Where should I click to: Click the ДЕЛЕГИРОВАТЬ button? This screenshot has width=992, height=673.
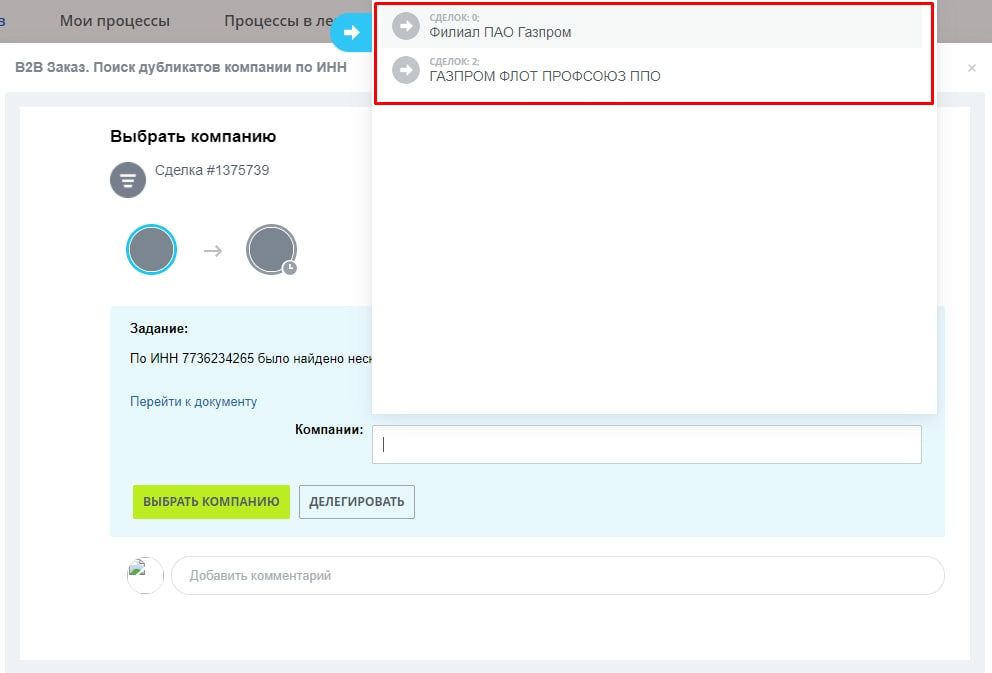click(357, 502)
